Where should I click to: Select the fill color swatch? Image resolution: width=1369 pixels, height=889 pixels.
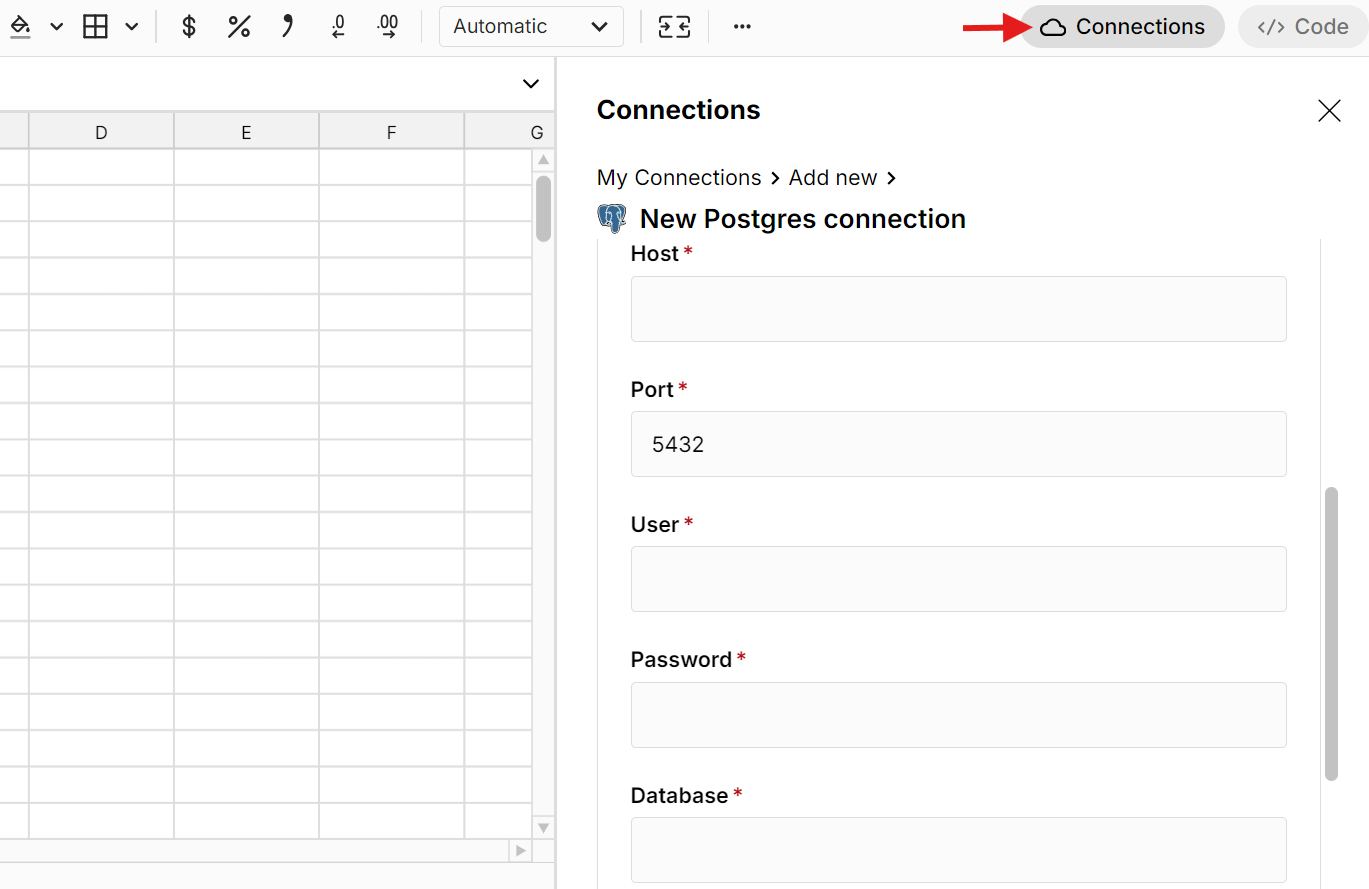click(20, 26)
